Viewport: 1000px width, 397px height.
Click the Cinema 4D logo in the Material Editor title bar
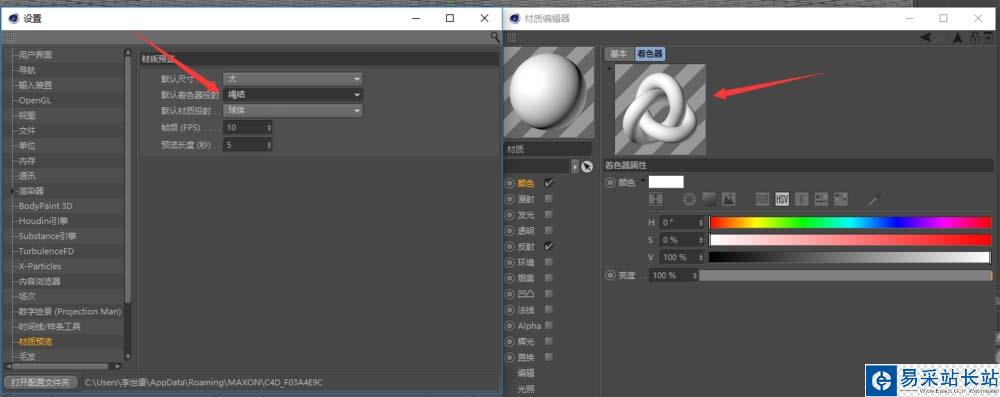[515, 19]
